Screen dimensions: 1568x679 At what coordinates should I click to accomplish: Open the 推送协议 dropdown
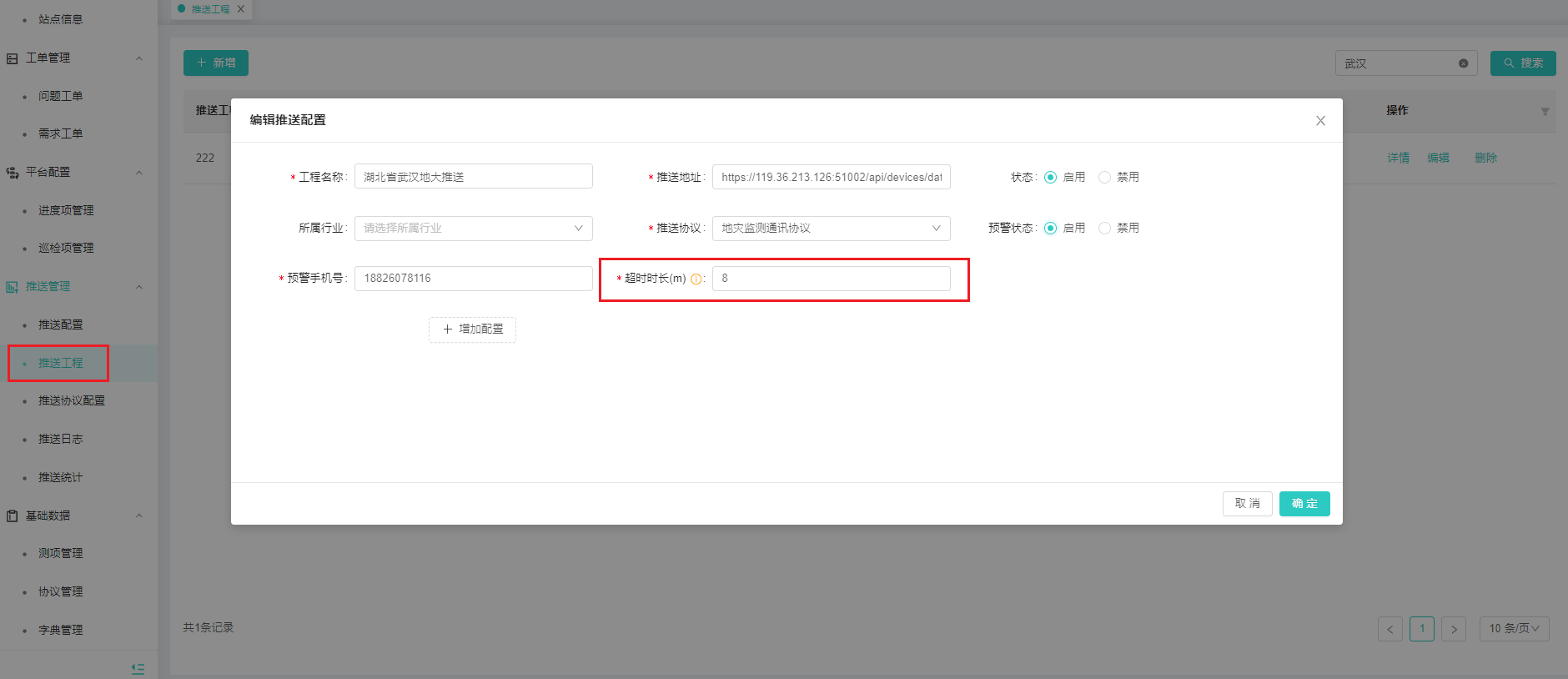click(831, 228)
